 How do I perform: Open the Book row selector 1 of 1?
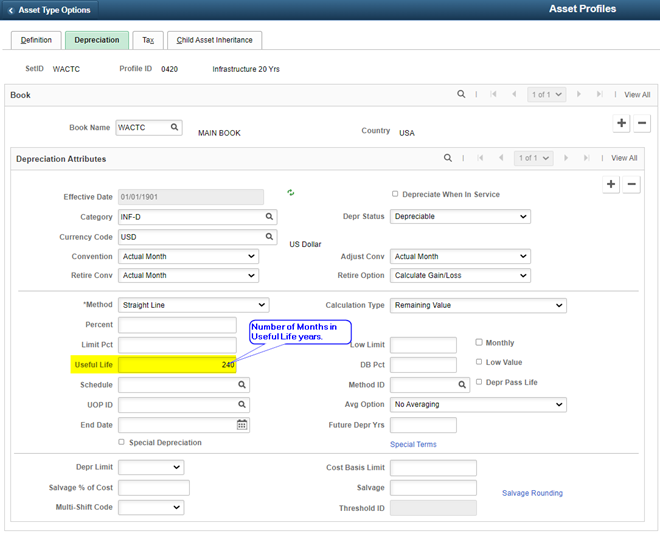coord(546,94)
